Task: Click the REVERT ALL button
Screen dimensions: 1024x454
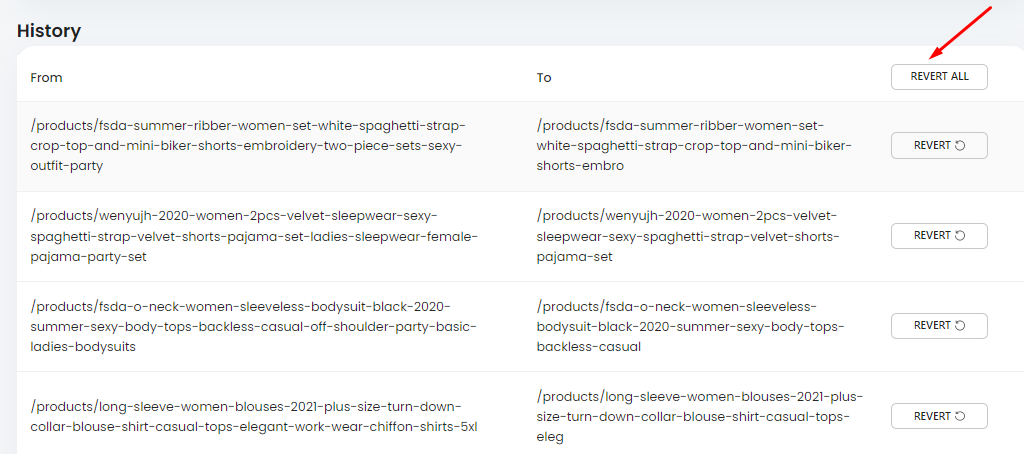Action: 939,76
